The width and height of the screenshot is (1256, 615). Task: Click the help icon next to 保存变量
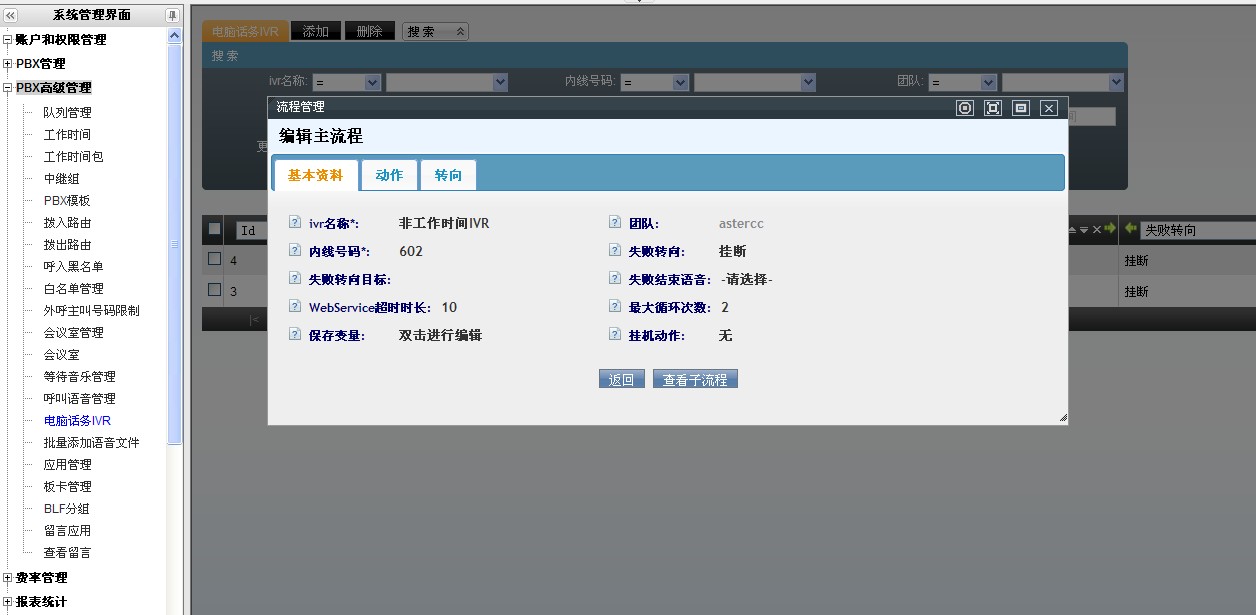click(294, 335)
